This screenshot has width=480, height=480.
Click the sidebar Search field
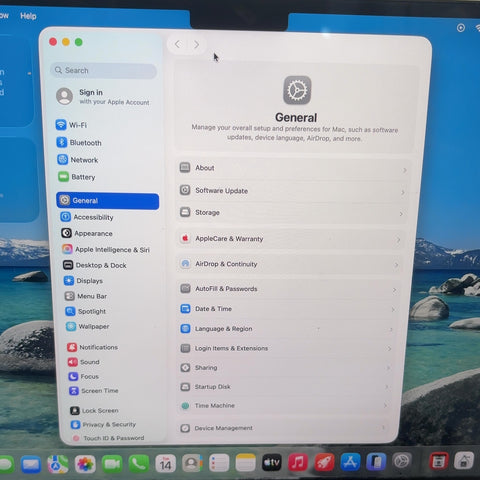click(x=103, y=71)
